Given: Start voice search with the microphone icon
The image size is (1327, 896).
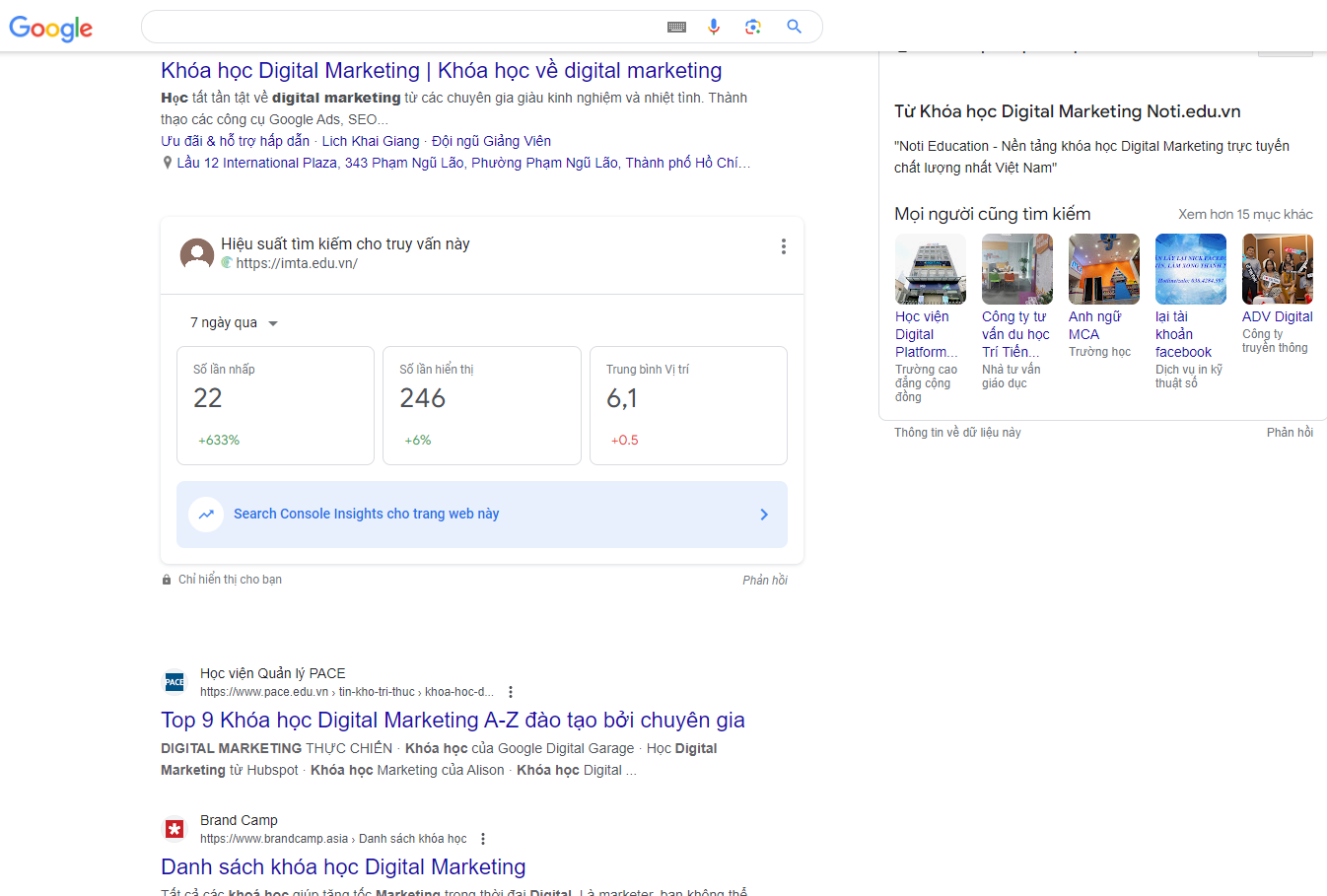Looking at the screenshot, I should [714, 27].
